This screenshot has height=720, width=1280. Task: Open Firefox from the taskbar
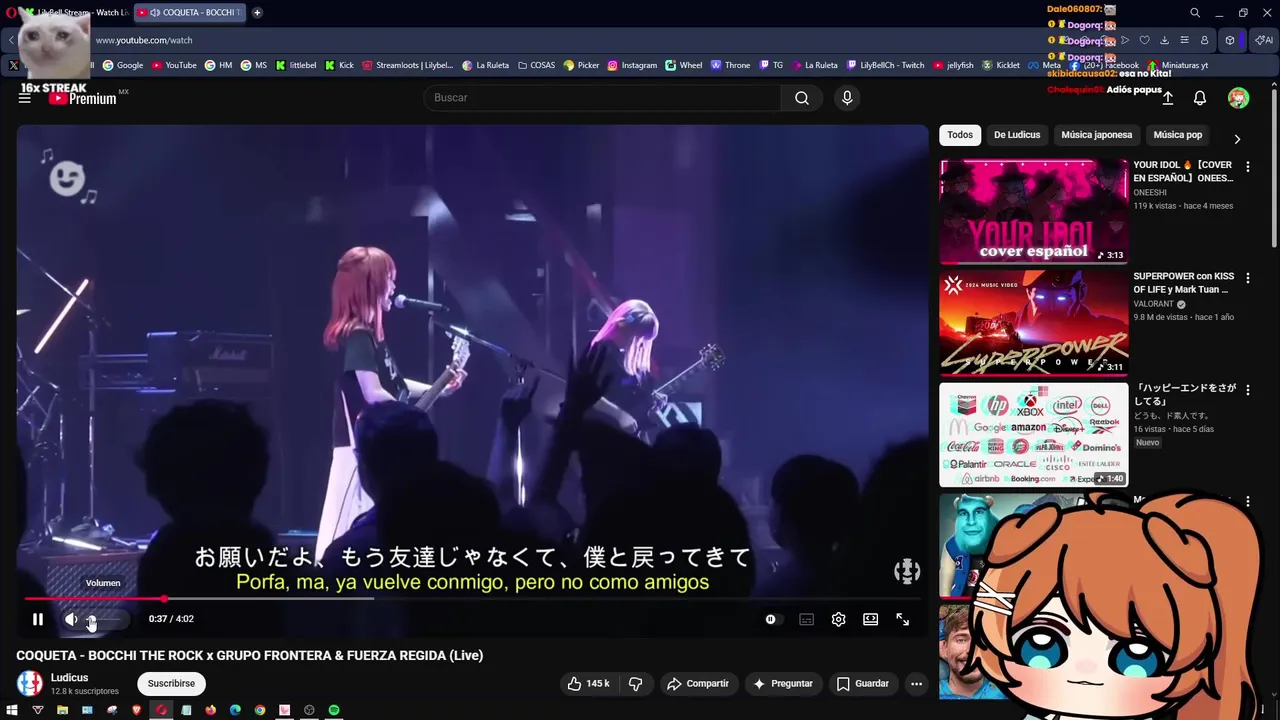210,710
